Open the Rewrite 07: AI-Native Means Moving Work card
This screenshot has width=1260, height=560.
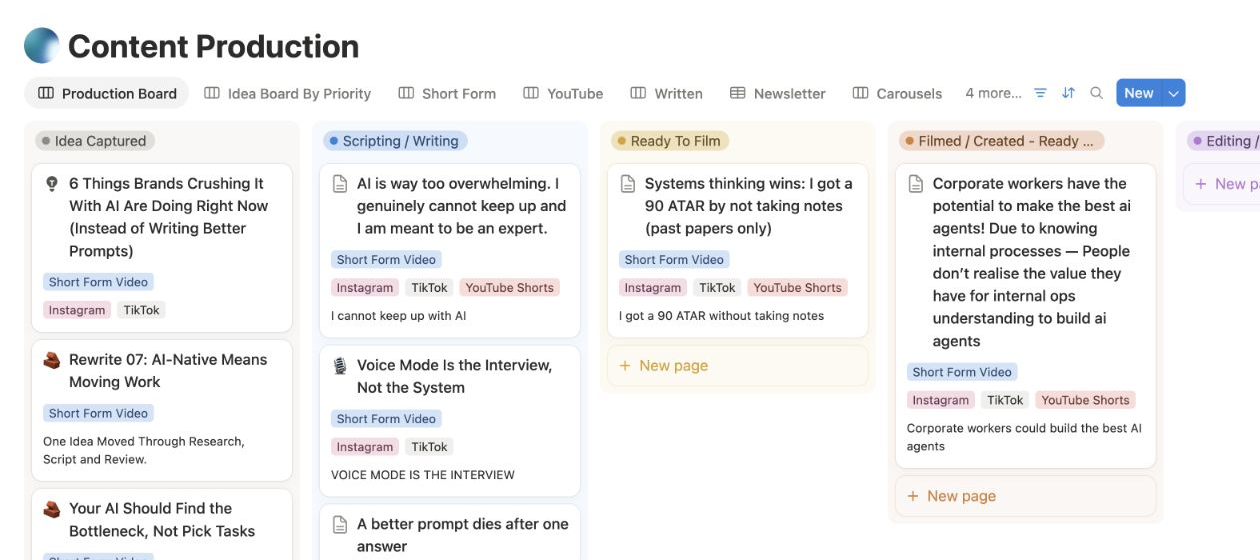tap(162, 410)
